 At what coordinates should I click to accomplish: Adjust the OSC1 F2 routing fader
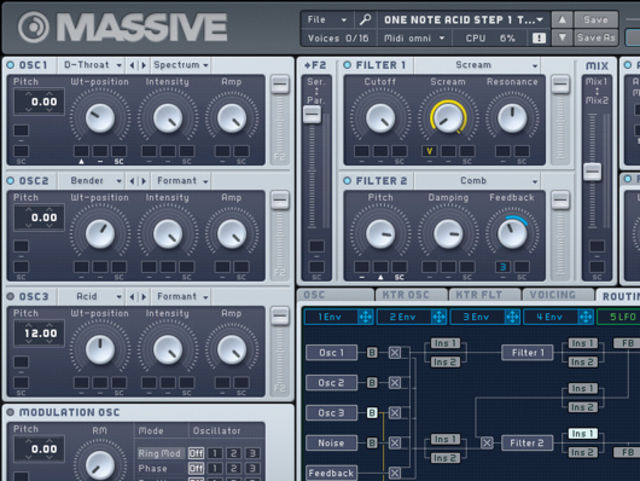tap(280, 84)
